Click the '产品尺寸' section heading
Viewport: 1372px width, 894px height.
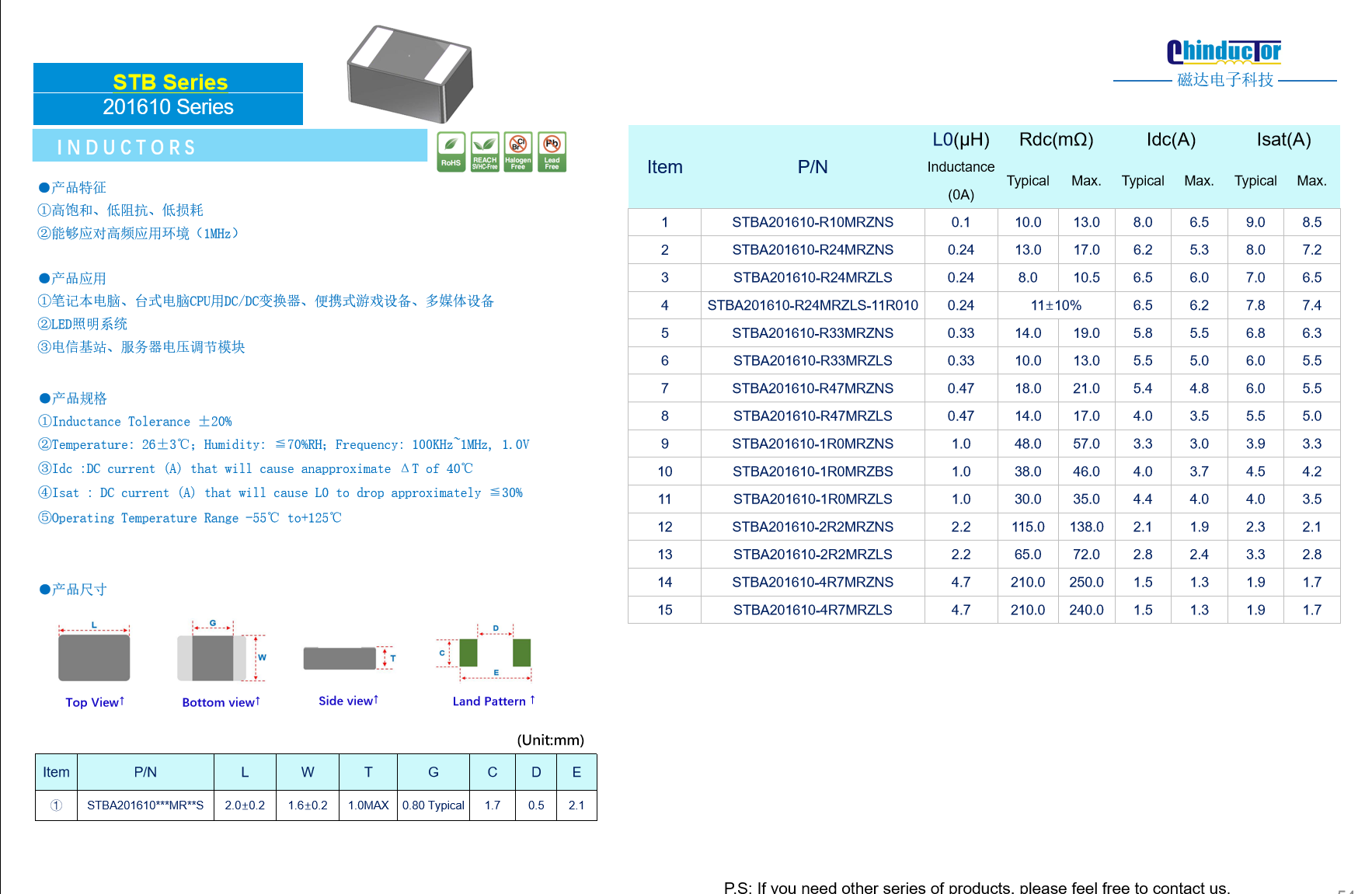click(73, 590)
